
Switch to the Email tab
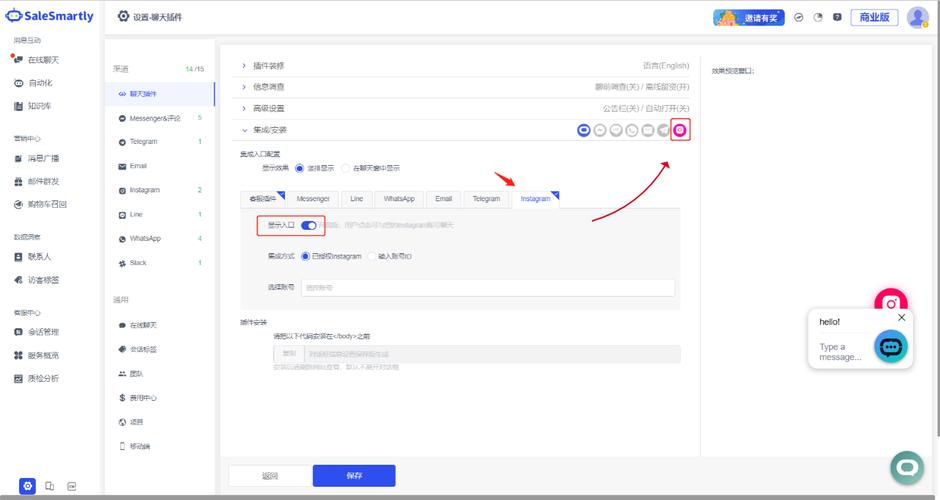(444, 199)
